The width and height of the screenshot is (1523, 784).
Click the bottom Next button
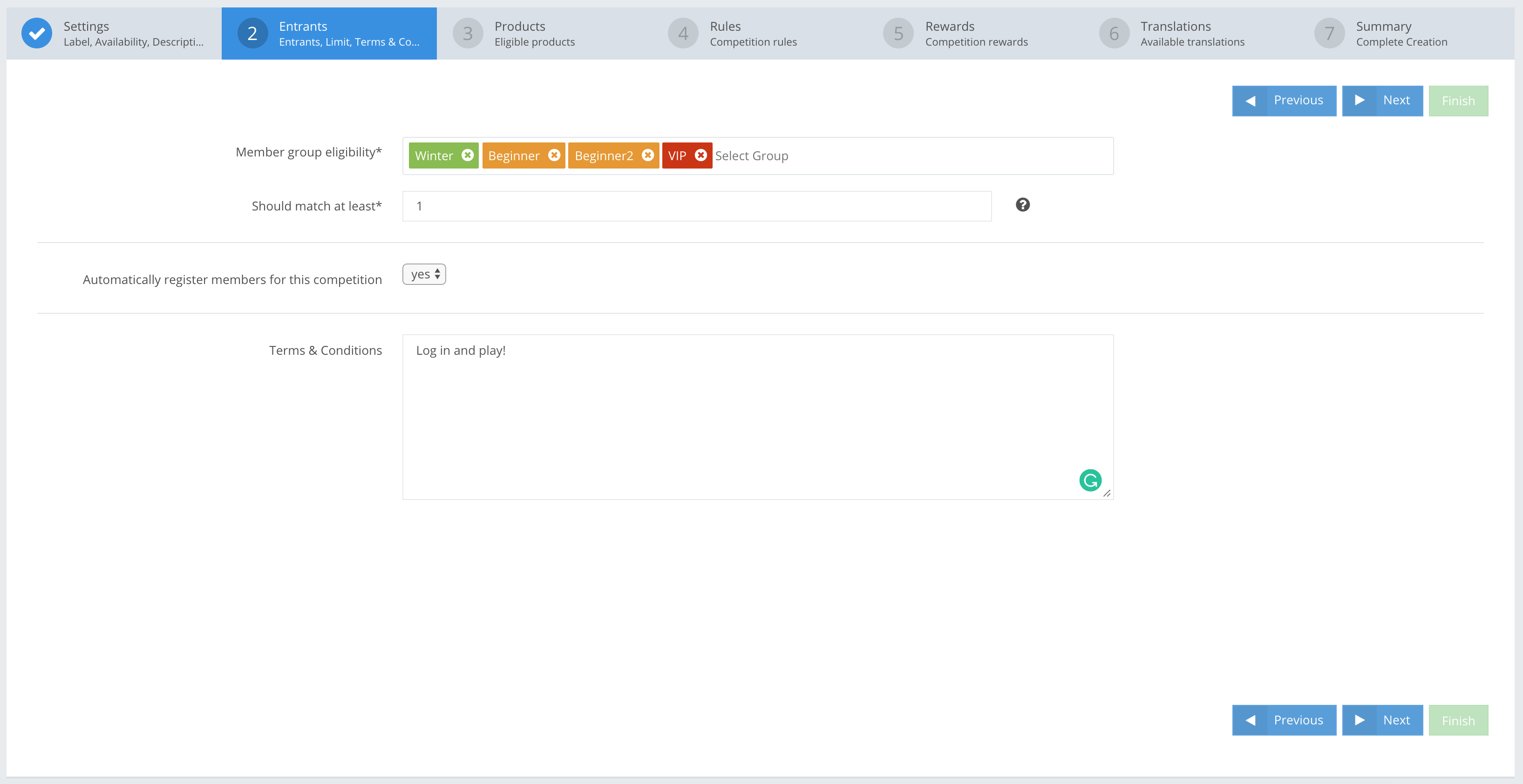pos(1382,720)
